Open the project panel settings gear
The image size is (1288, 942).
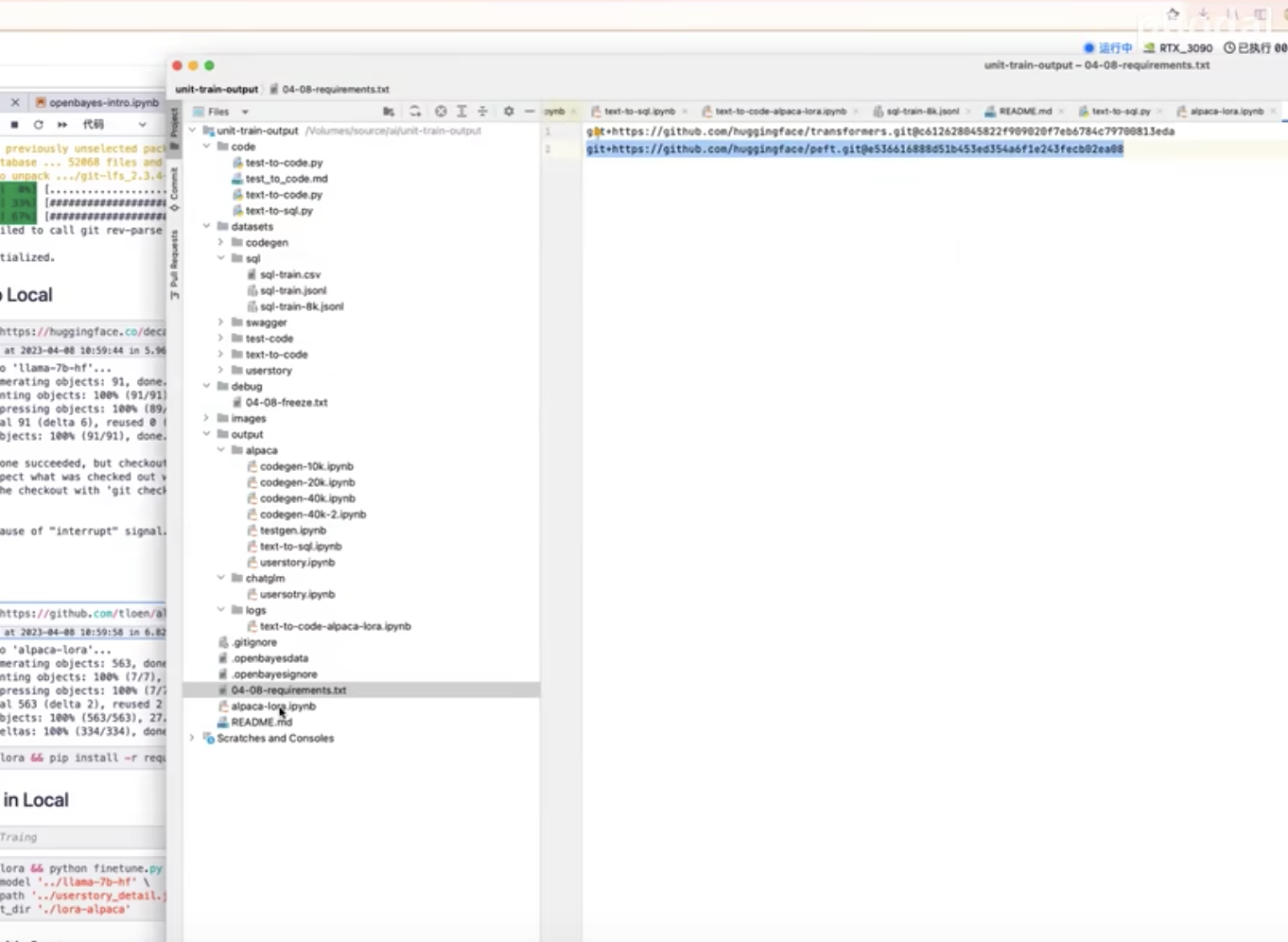(508, 111)
